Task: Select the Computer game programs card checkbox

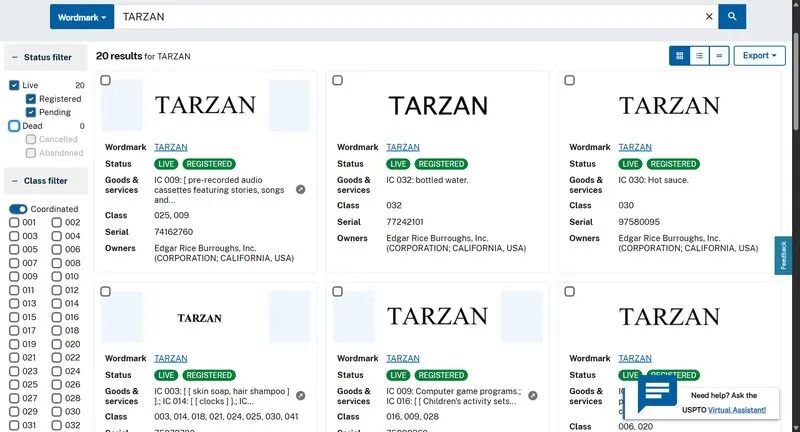Action: pyautogui.click(x=337, y=291)
